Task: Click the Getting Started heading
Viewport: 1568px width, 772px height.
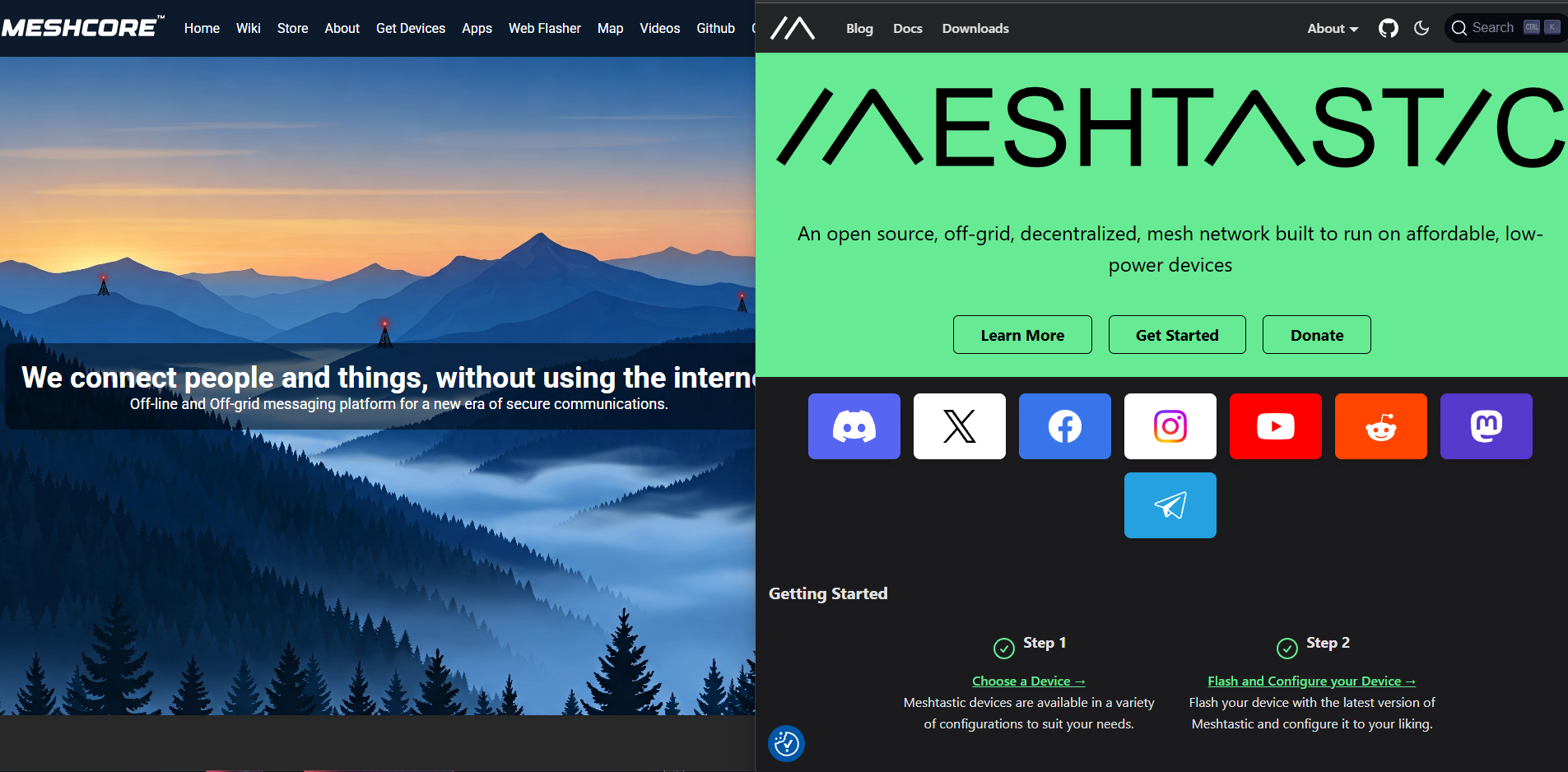Action: [x=828, y=593]
